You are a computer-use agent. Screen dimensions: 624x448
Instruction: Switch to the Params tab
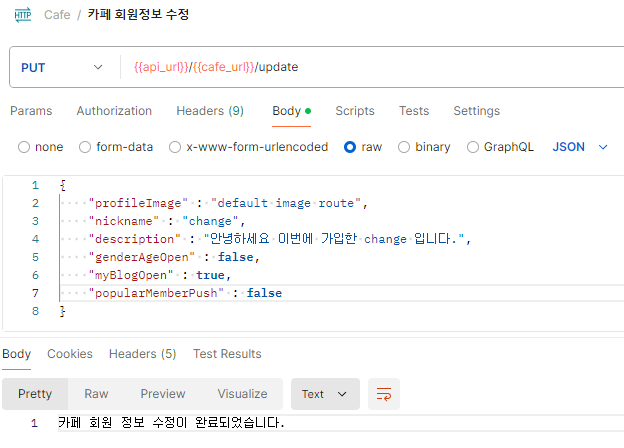31,111
